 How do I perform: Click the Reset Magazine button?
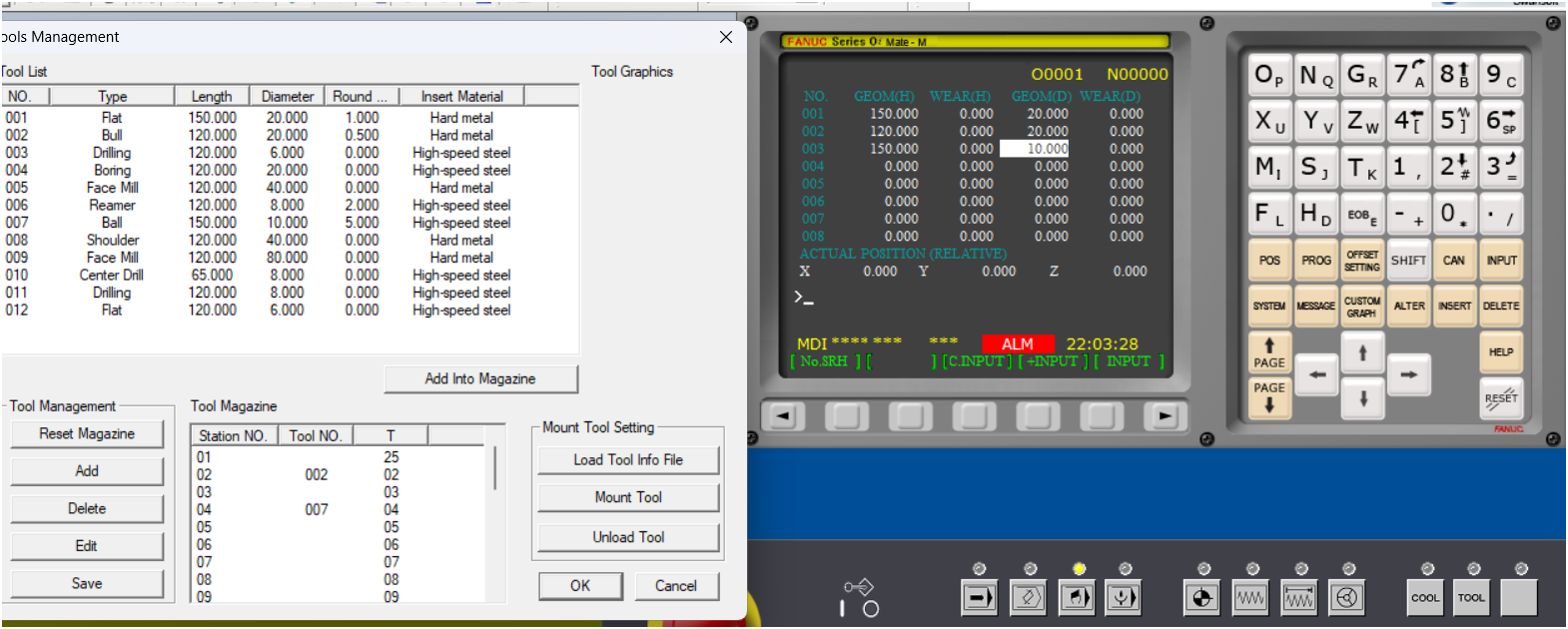pyautogui.click(x=87, y=433)
